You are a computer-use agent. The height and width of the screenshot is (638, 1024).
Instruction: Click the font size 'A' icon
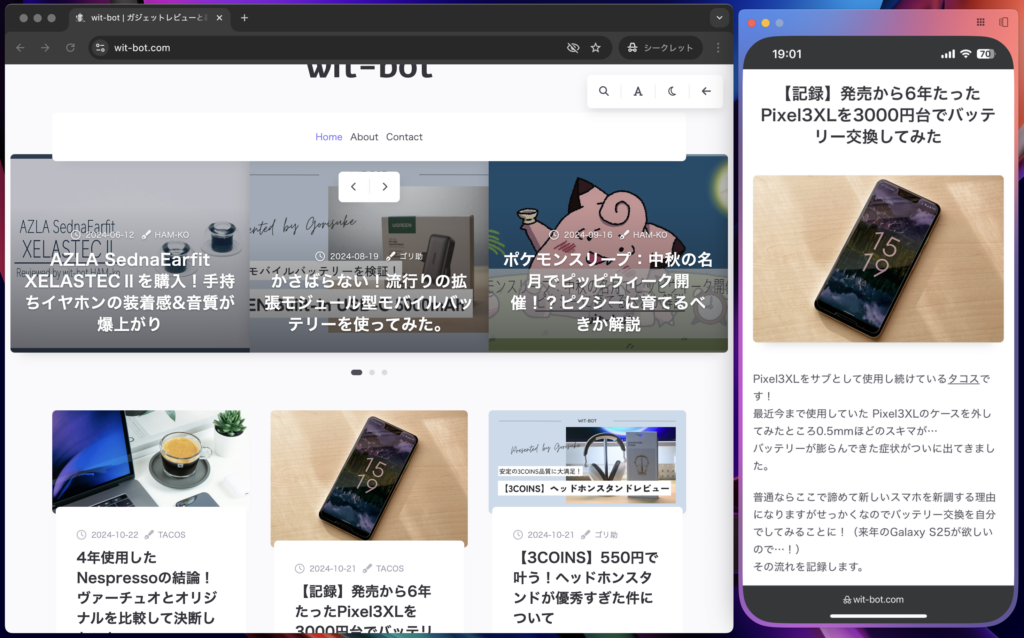click(x=638, y=91)
